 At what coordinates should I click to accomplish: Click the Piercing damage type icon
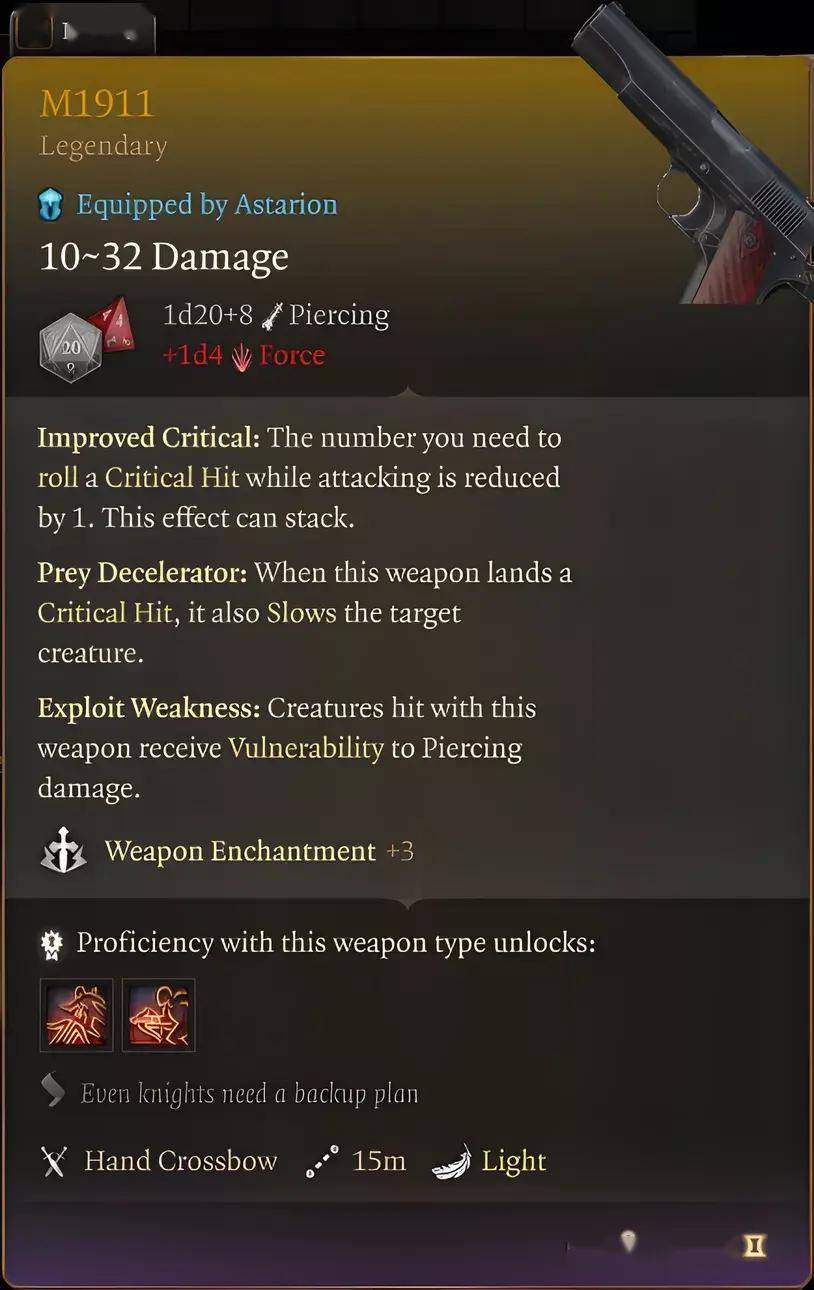coord(270,317)
